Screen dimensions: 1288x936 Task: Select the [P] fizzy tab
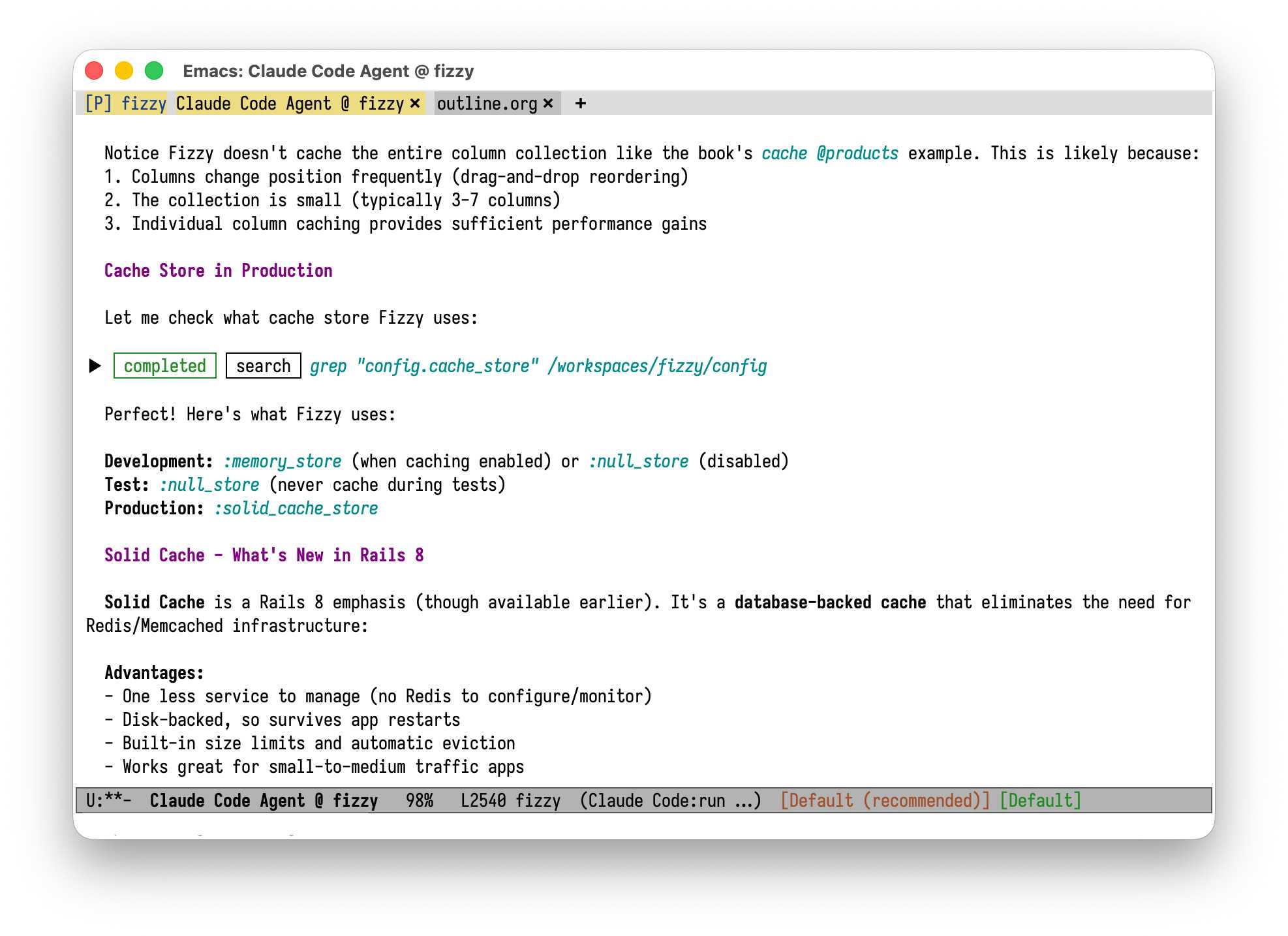point(125,103)
